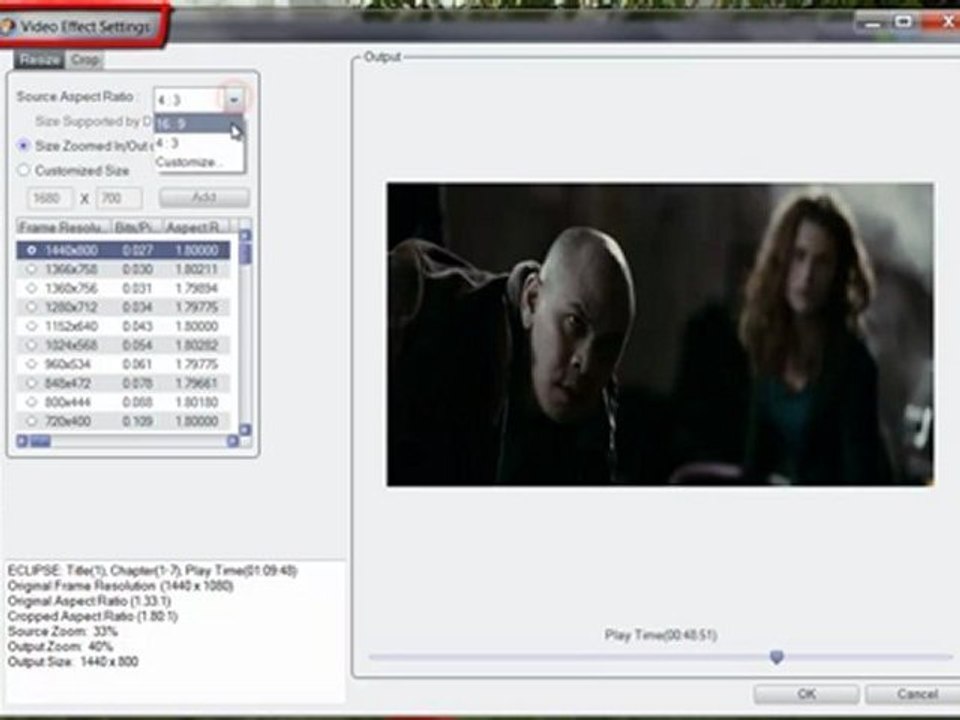Switch to the Crop tab

(84, 60)
